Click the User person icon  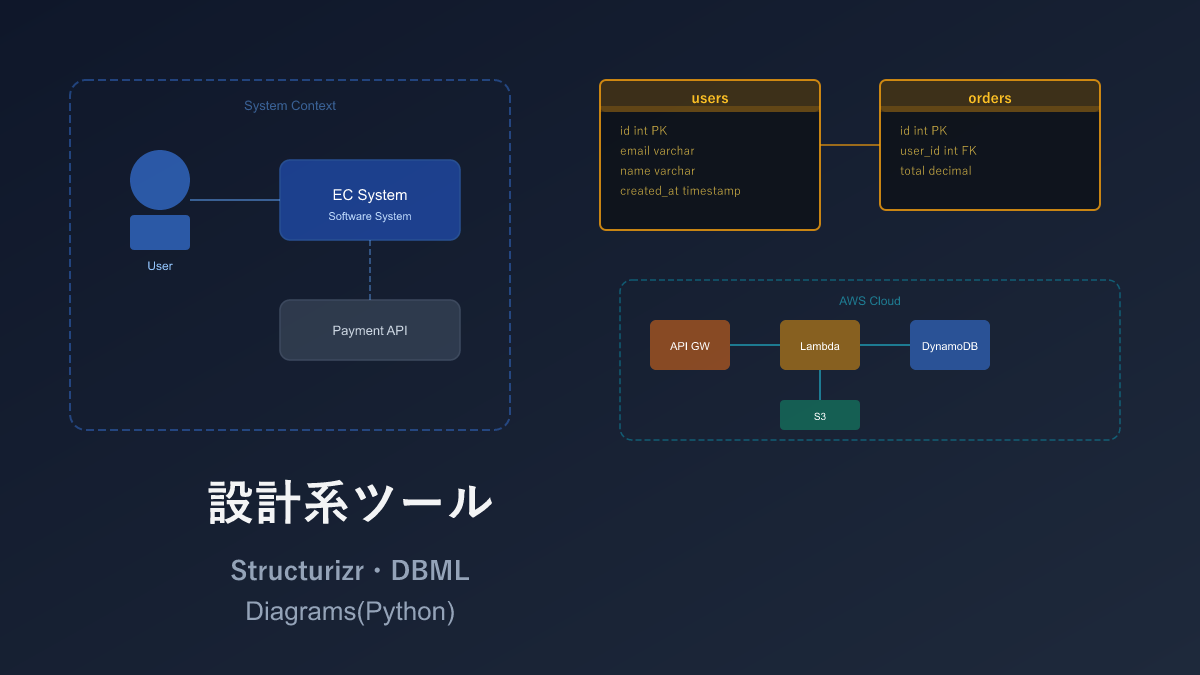(160, 200)
